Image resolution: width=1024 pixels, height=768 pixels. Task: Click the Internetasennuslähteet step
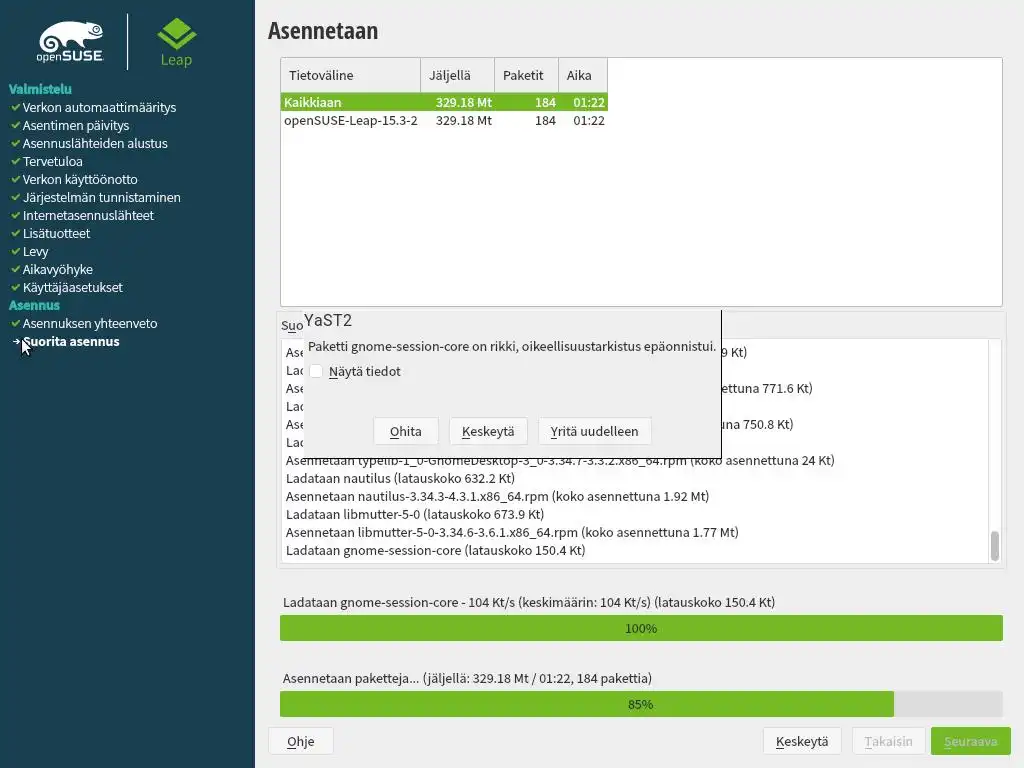[88, 216]
